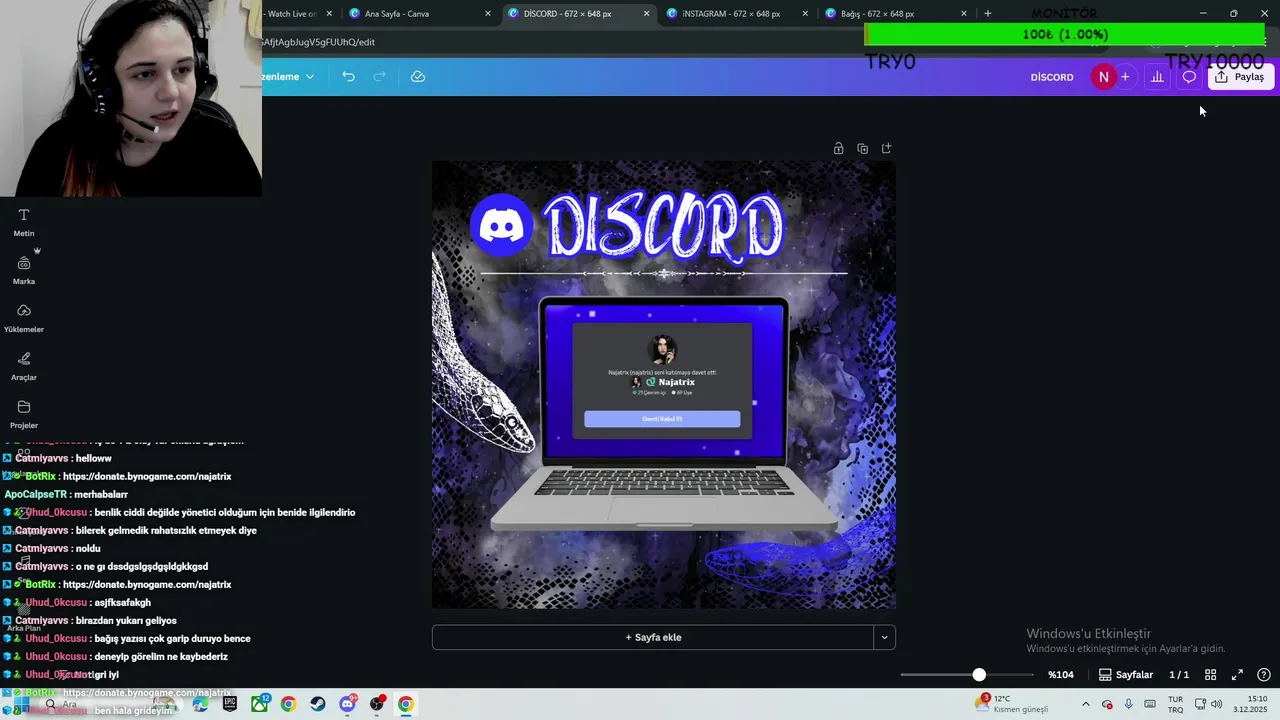Open the Metin text tool in sidebar
This screenshot has width=1280, height=720.
[x=24, y=222]
